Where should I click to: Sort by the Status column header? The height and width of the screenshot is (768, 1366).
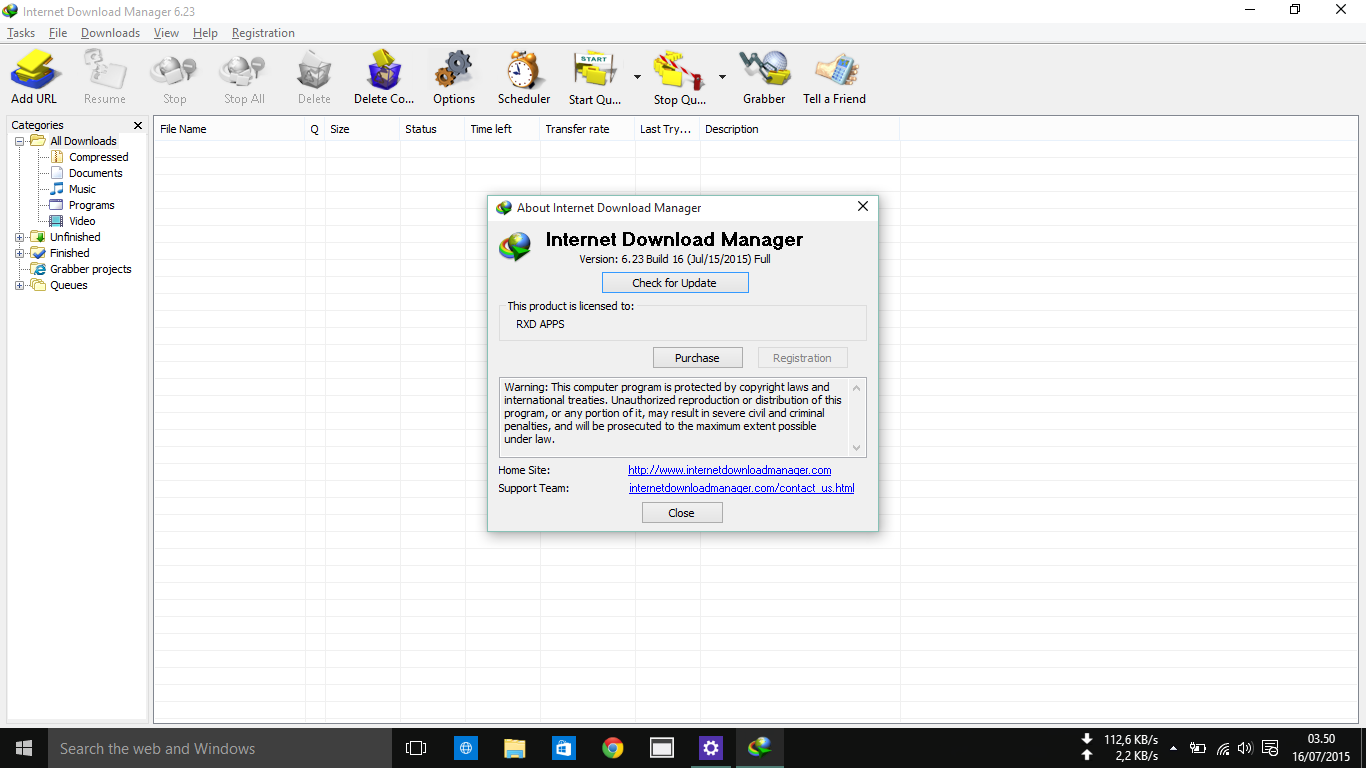[433, 129]
